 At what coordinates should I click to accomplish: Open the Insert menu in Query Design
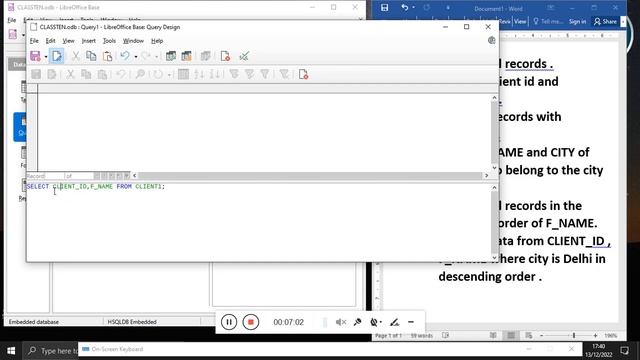[89, 41]
